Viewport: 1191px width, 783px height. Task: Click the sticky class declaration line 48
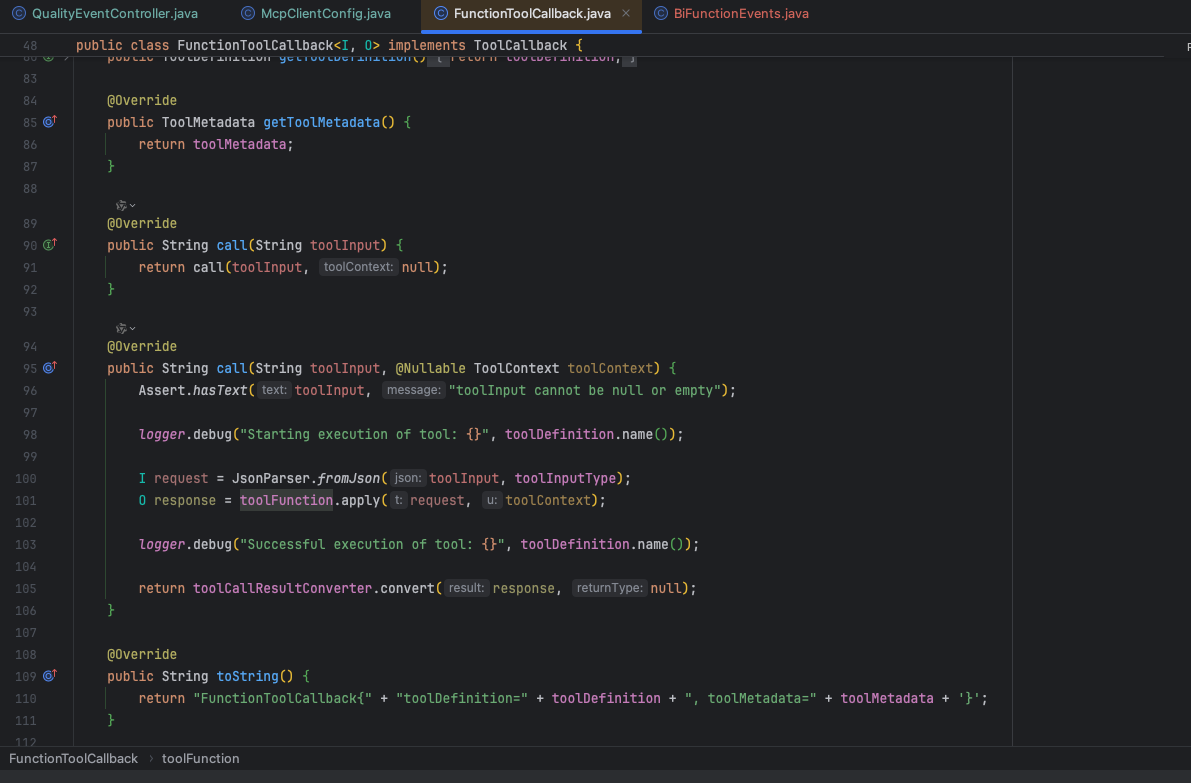pos(330,46)
